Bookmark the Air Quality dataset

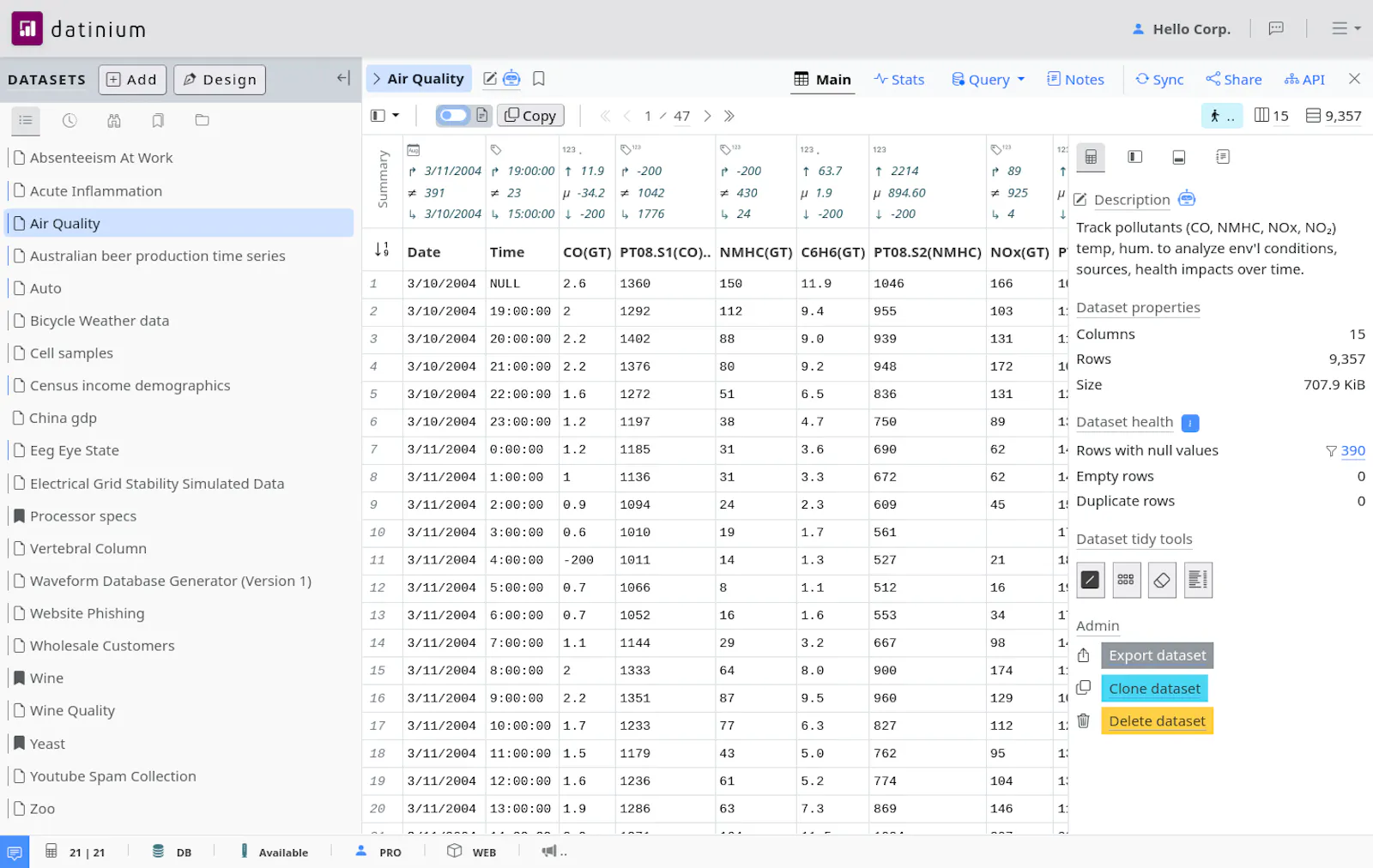coord(539,79)
